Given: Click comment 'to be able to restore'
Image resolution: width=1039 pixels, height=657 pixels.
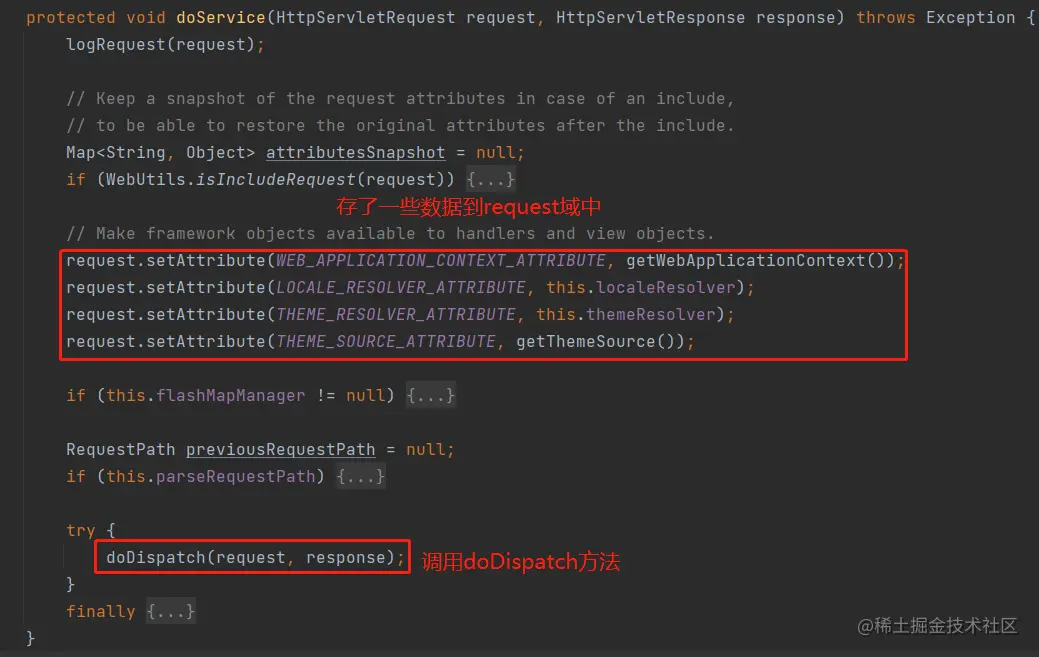Looking at the screenshot, I should click(400, 126).
